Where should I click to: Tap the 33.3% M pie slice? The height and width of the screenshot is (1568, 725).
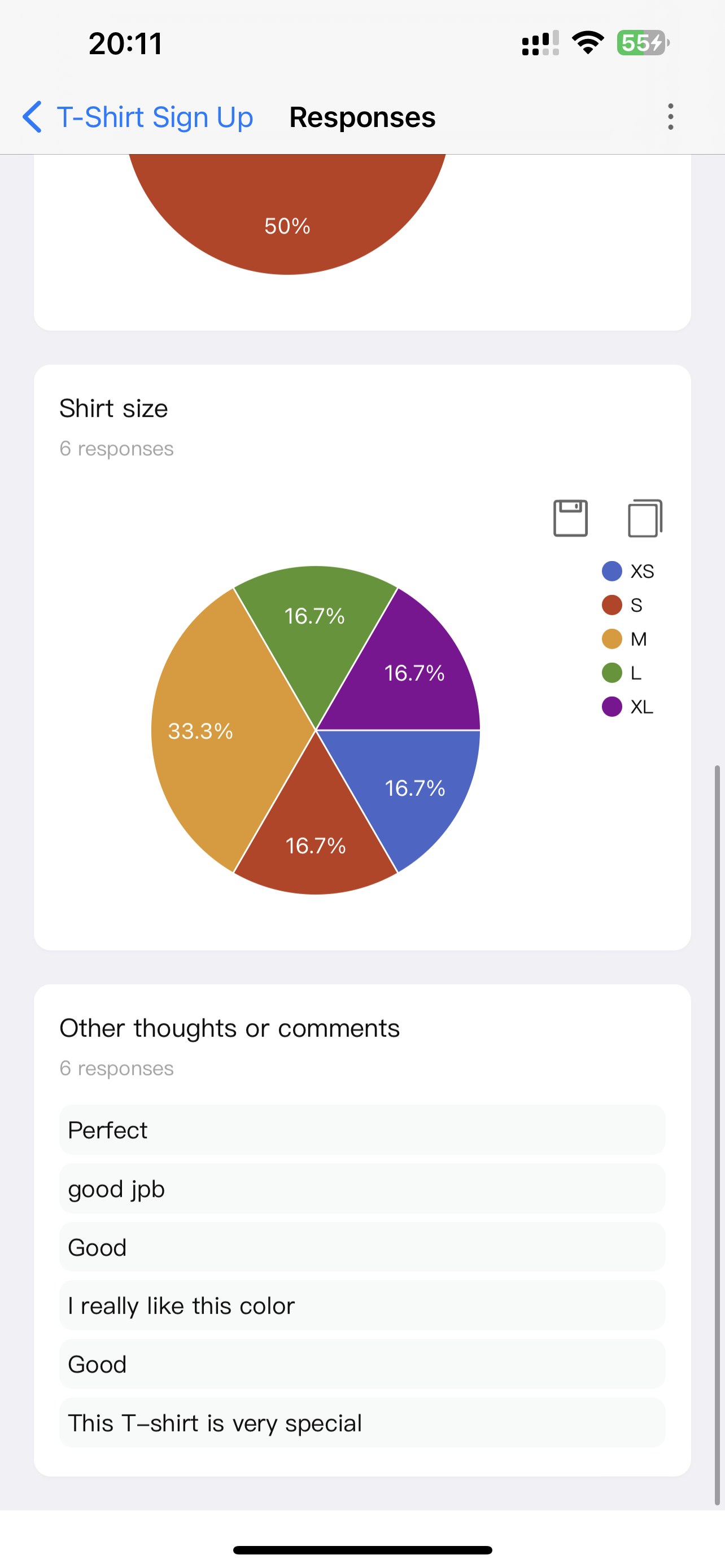[x=201, y=732]
